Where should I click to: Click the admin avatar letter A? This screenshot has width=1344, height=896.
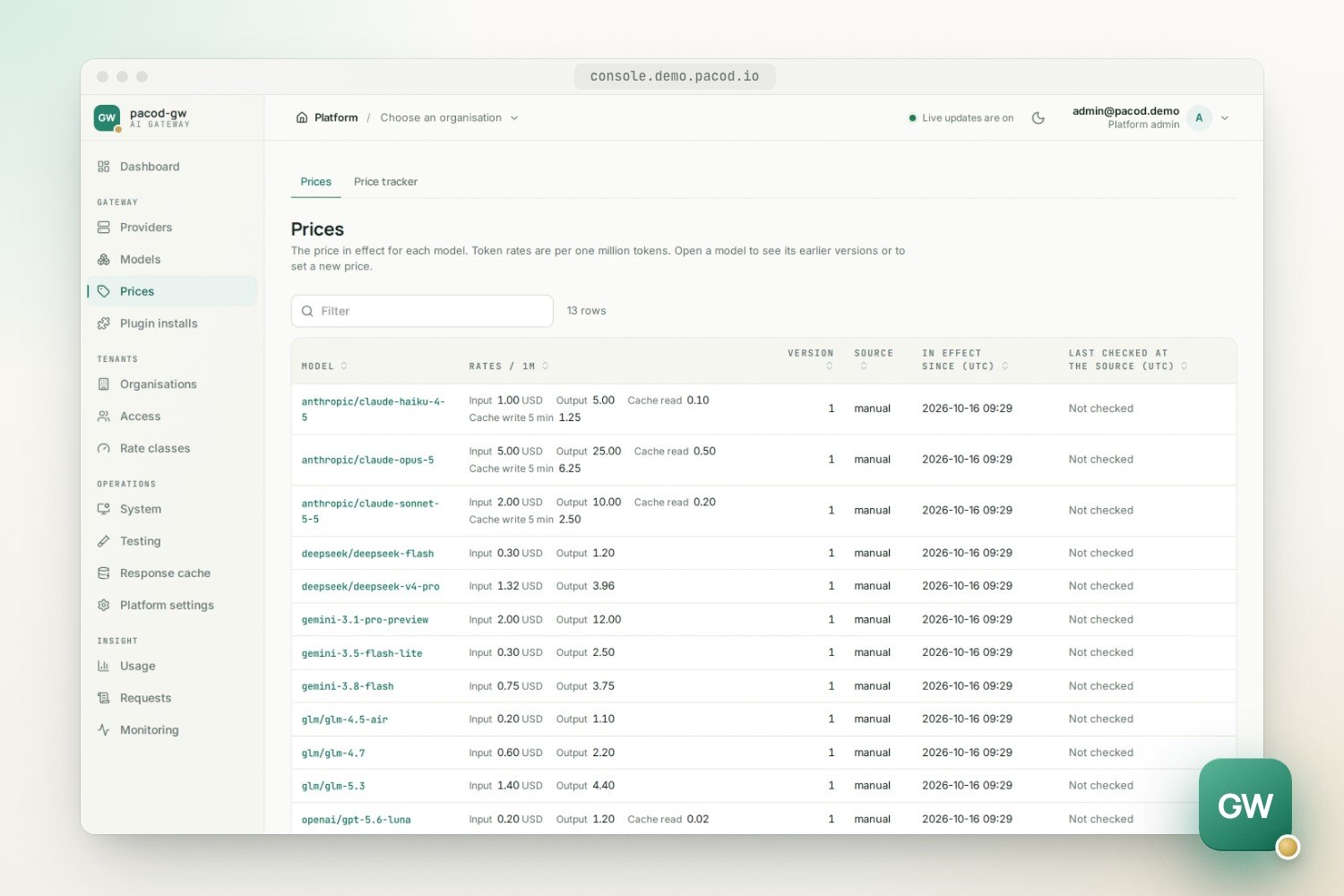click(1199, 118)
